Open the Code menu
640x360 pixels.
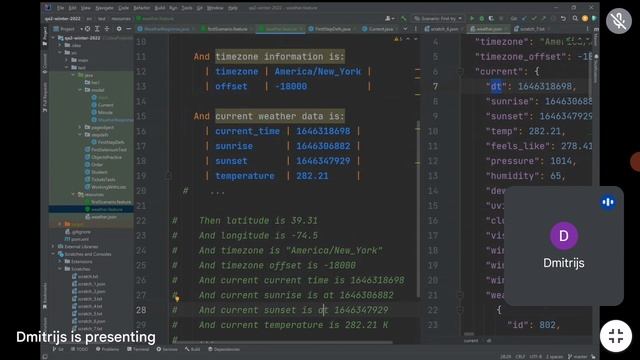124,8
